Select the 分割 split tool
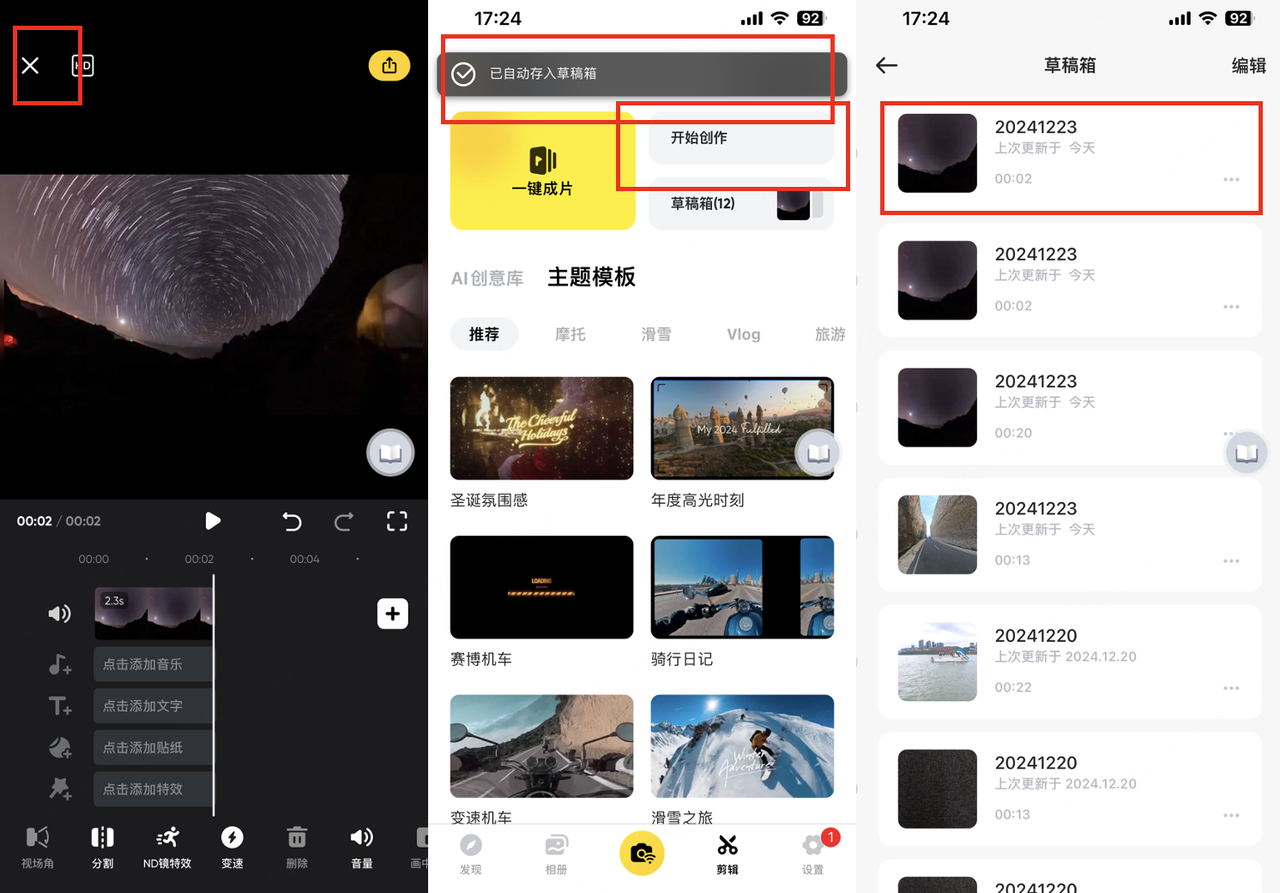 (x=102, y=846)
